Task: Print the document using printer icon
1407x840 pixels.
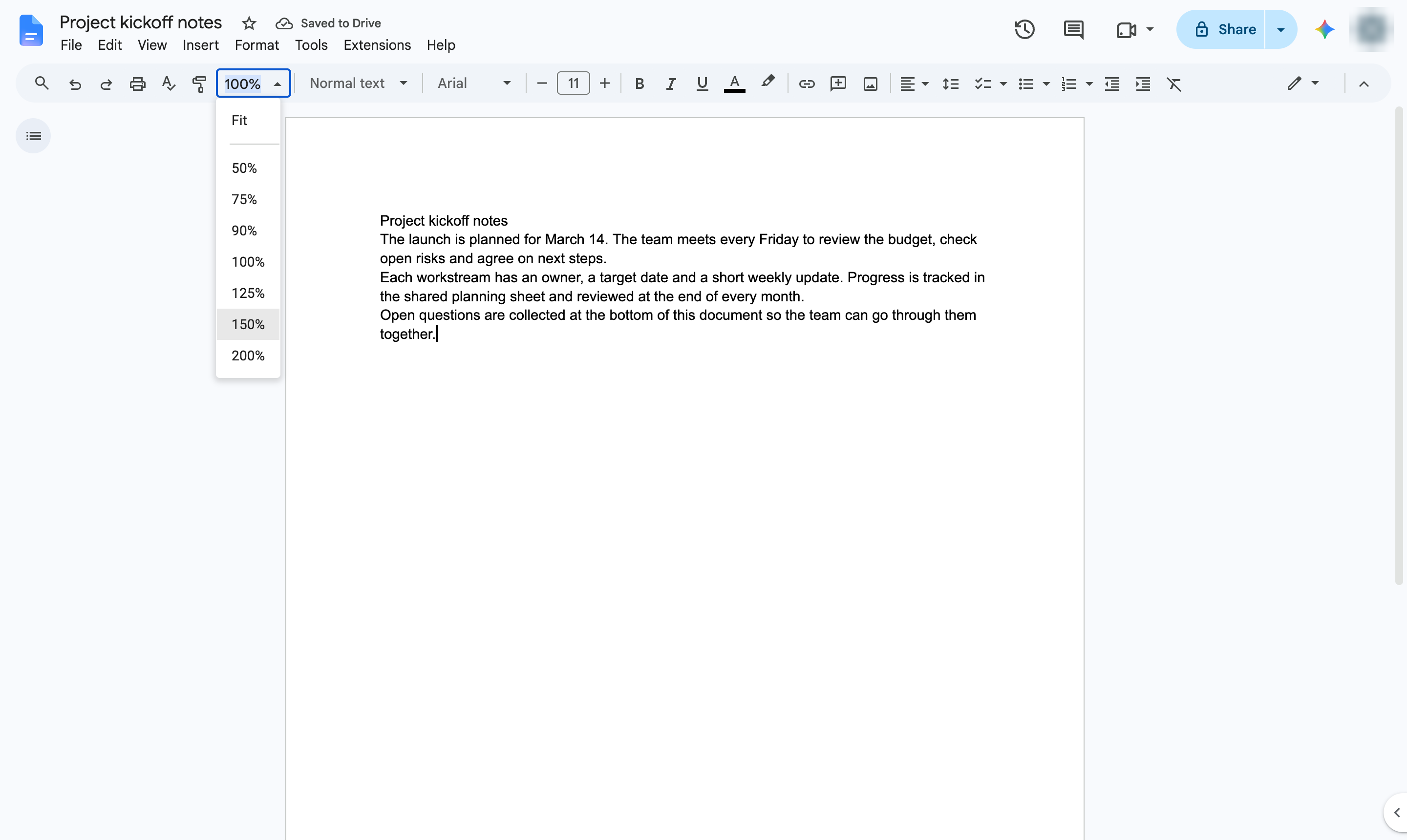Action: pos(138,84)
